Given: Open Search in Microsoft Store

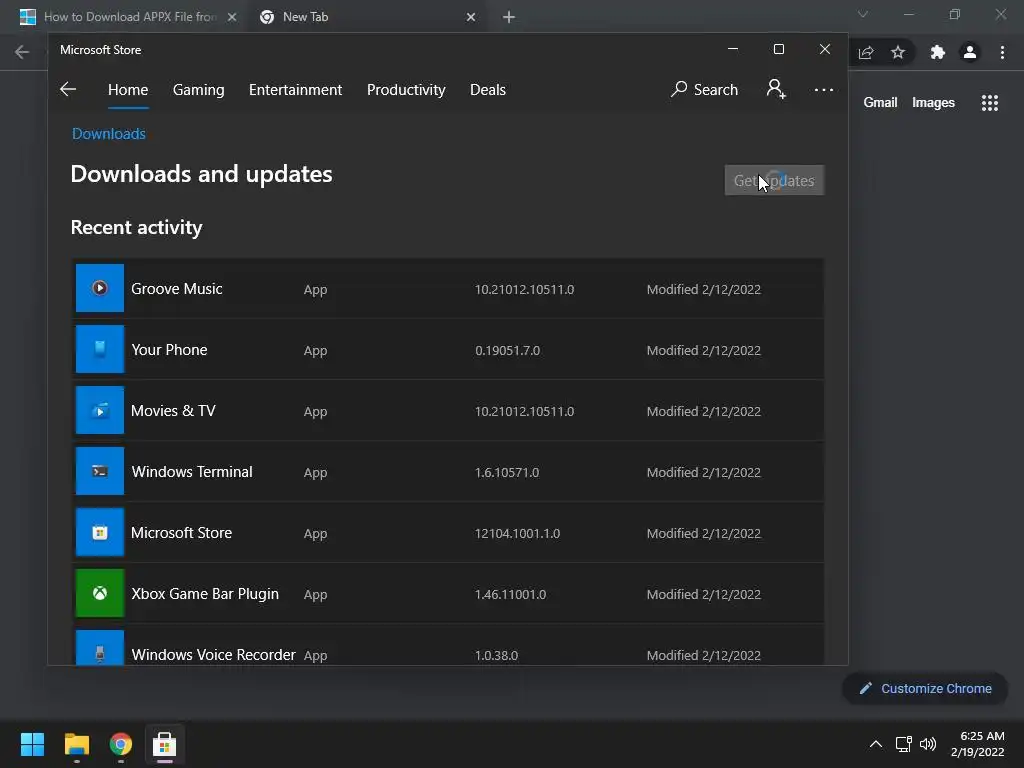Looking at the screenshot, I should click(704, 89).
